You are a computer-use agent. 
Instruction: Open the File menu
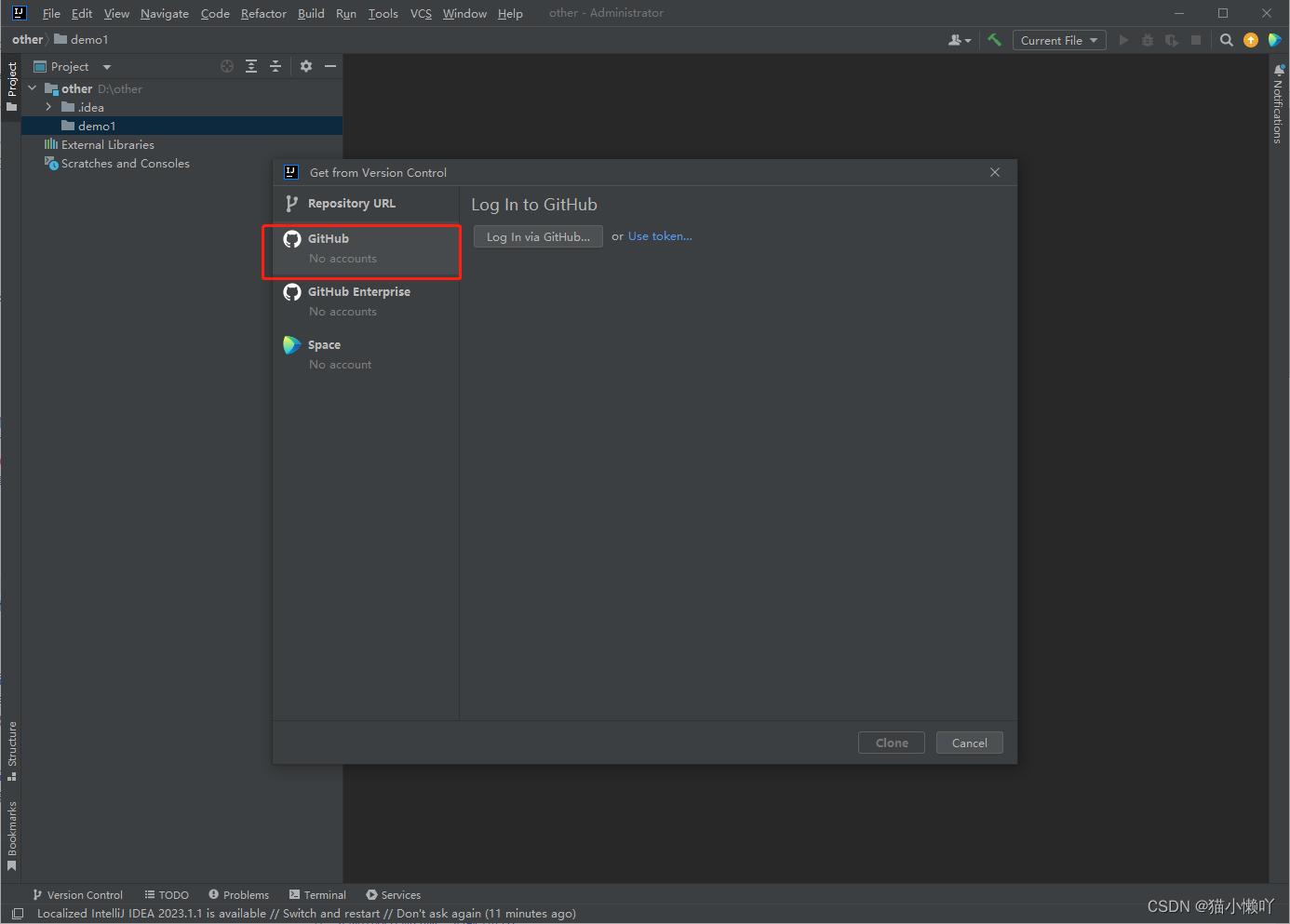coord(51,13)
